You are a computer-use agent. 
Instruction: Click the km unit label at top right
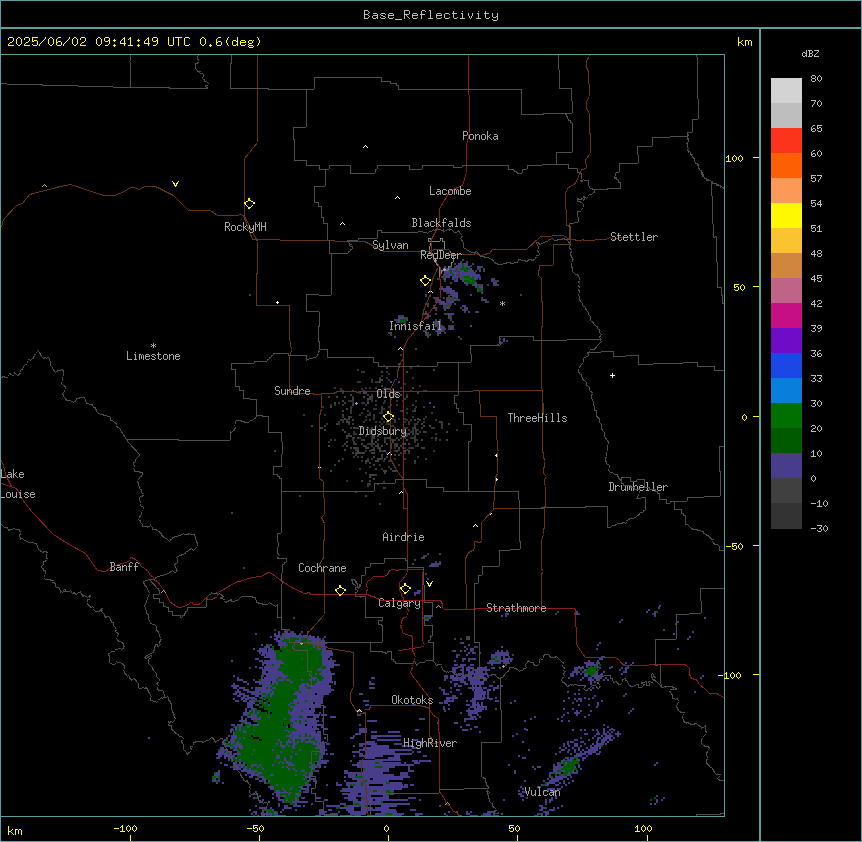(x=744, y=42)
